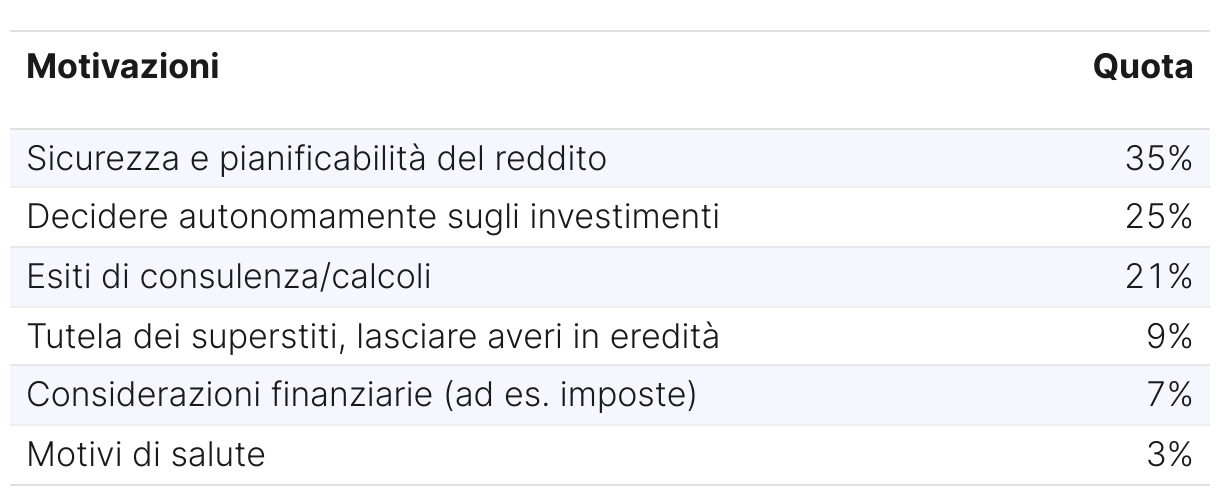The height and width of the screenshot is (496, 1220).
Task: Click the Quota column header
Action: 1143,67
